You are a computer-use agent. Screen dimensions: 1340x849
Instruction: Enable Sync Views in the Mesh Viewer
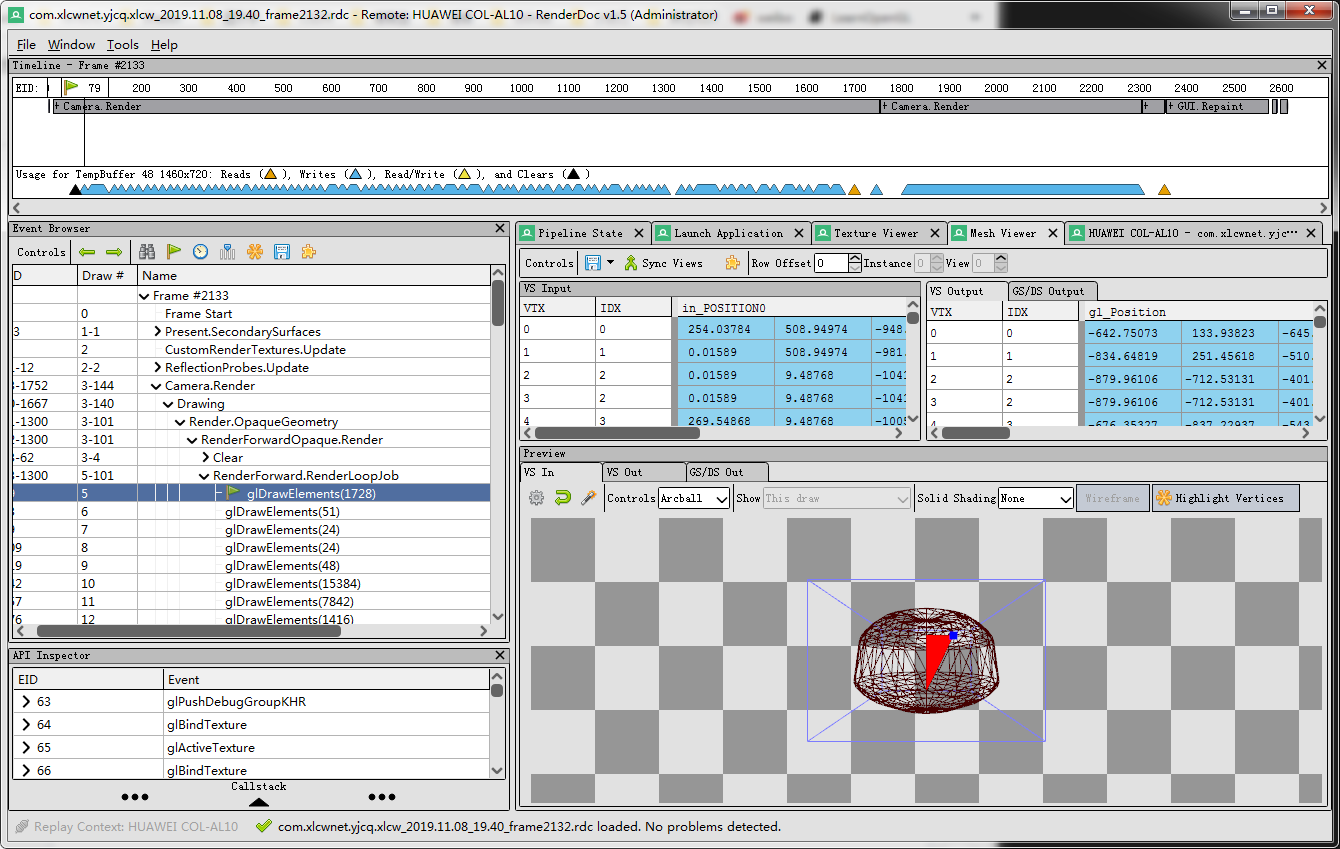pos(665,262)
